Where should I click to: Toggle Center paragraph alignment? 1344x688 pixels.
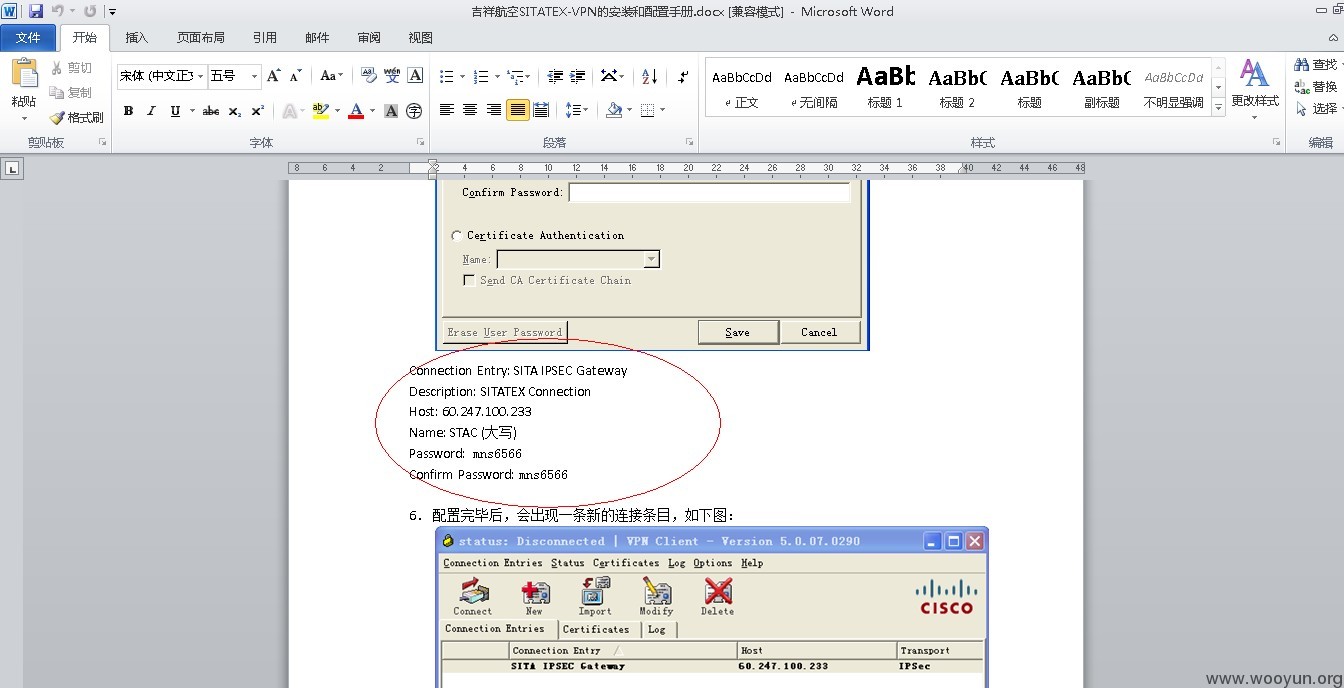point(470,110)
